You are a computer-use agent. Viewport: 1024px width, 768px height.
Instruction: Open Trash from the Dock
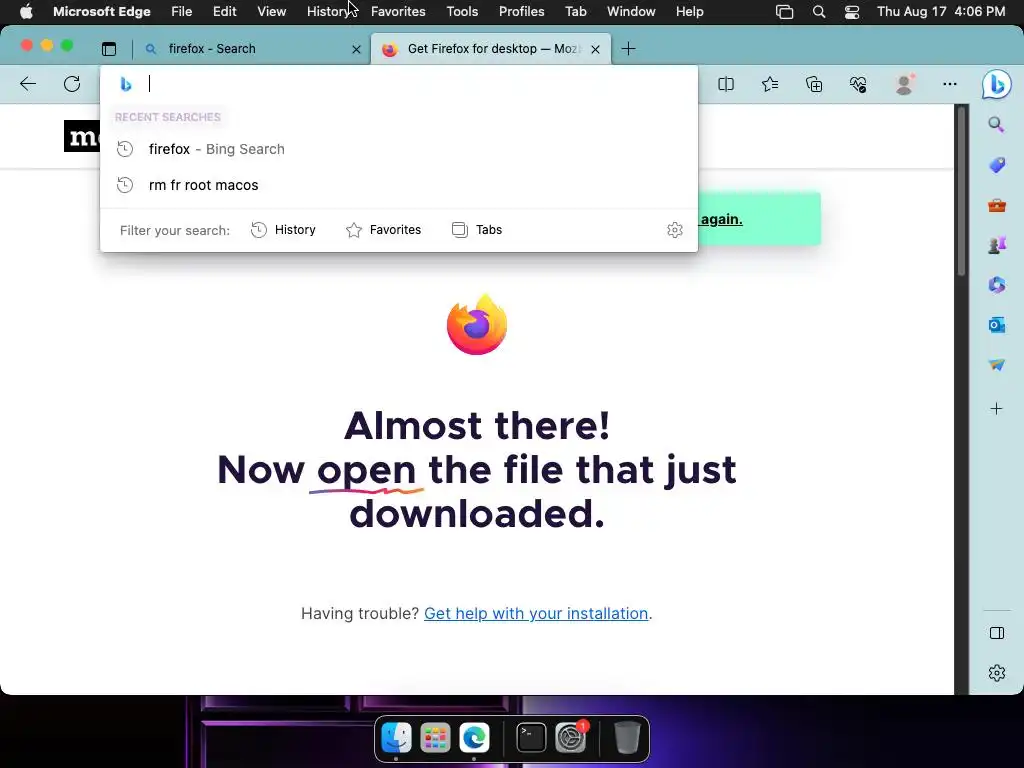point(627,738)
